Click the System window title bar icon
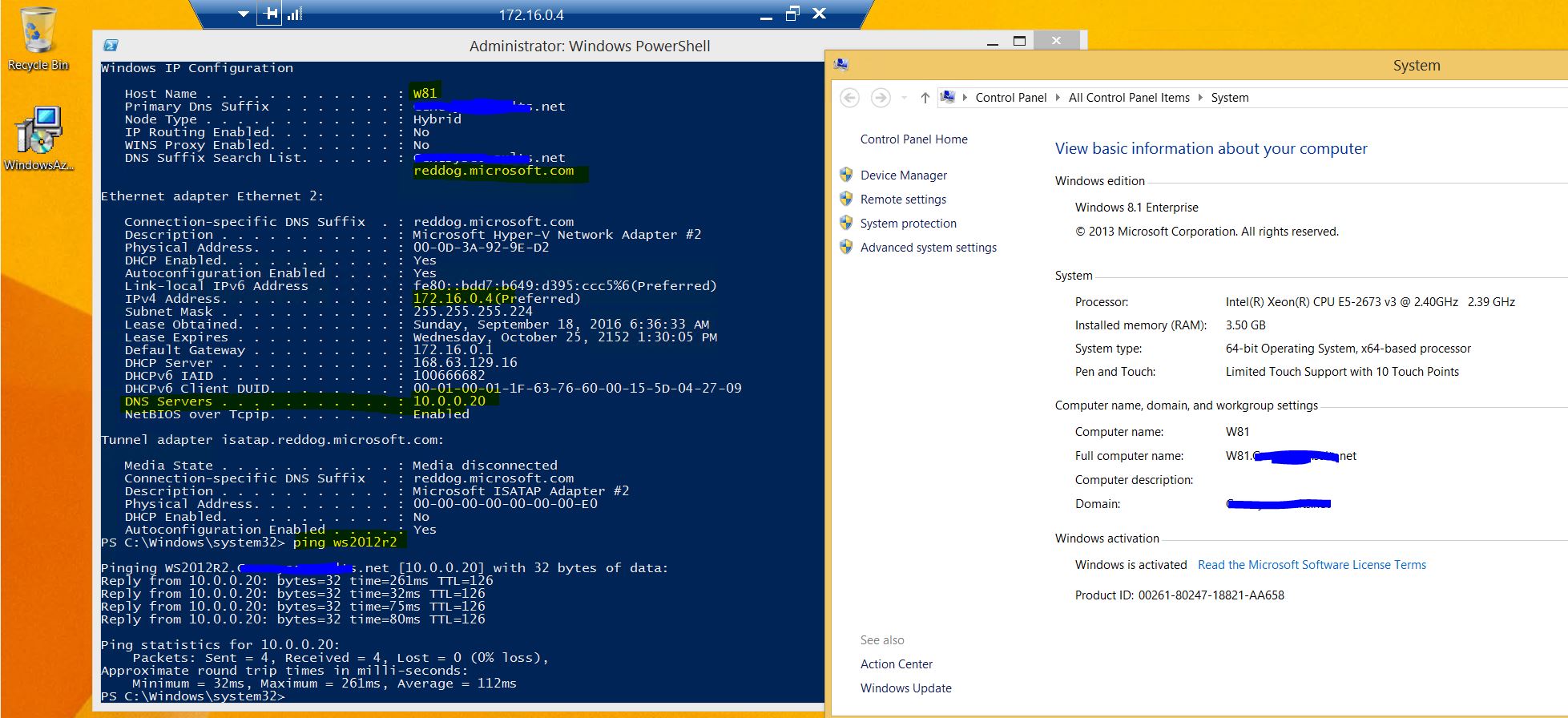 tap(841, 65)
